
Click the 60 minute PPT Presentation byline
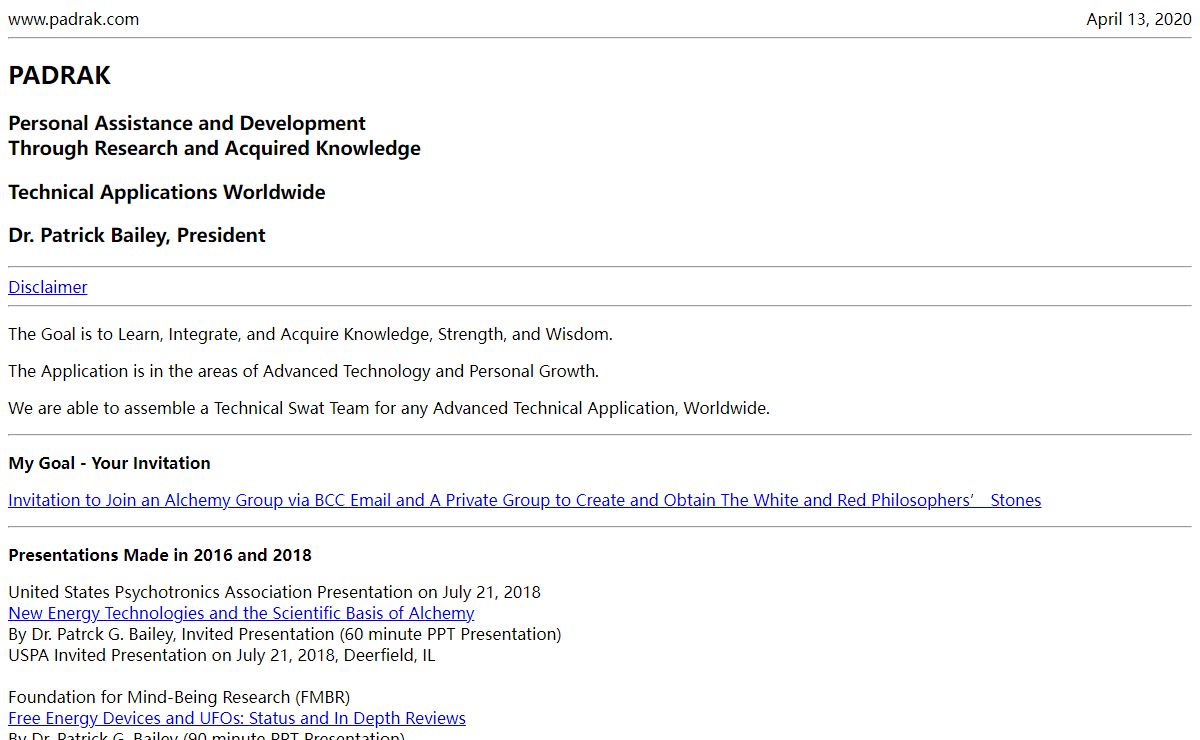pos(285,634)
